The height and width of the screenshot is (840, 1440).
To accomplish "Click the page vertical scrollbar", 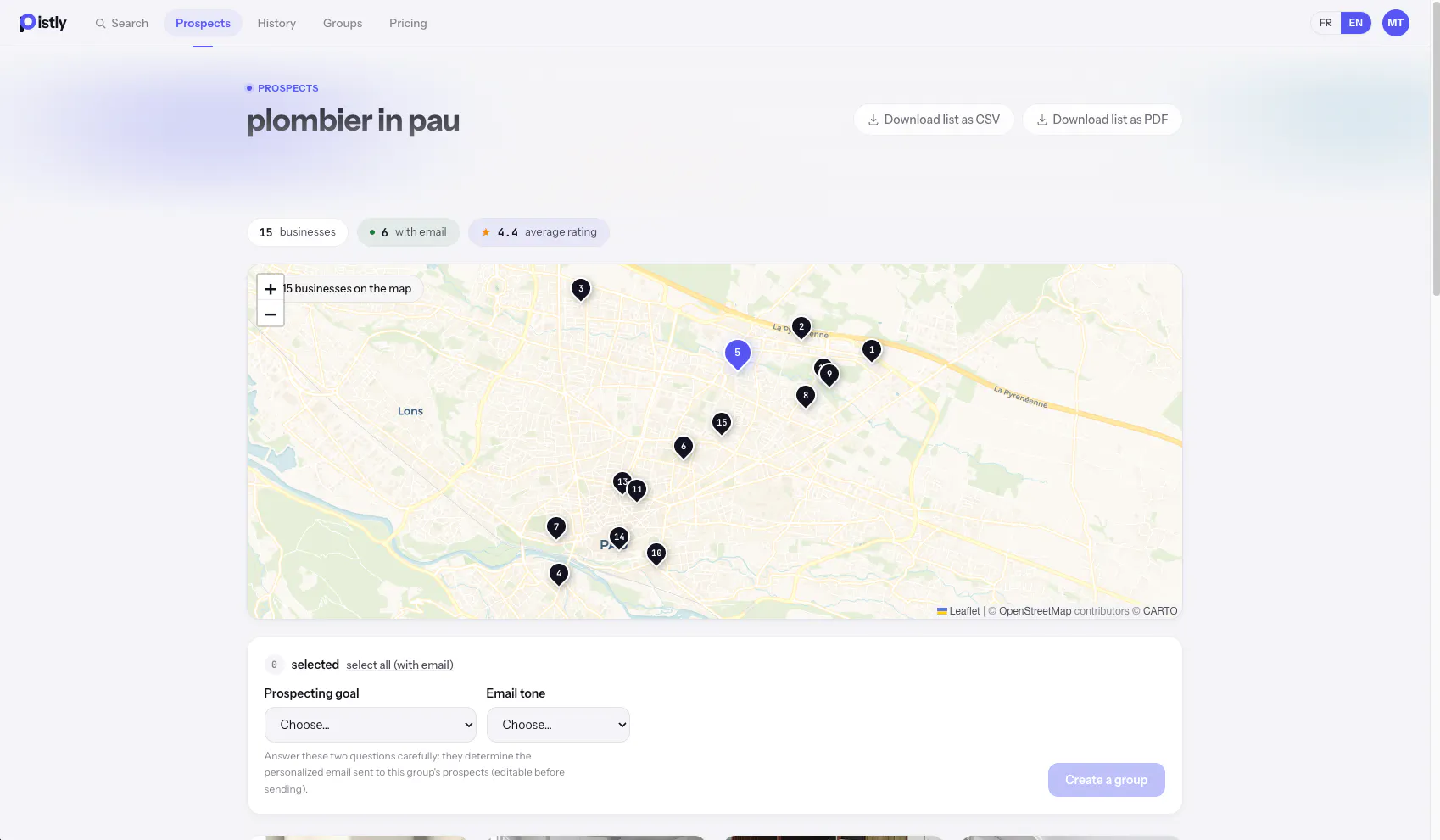I will tap(1435, 148).
